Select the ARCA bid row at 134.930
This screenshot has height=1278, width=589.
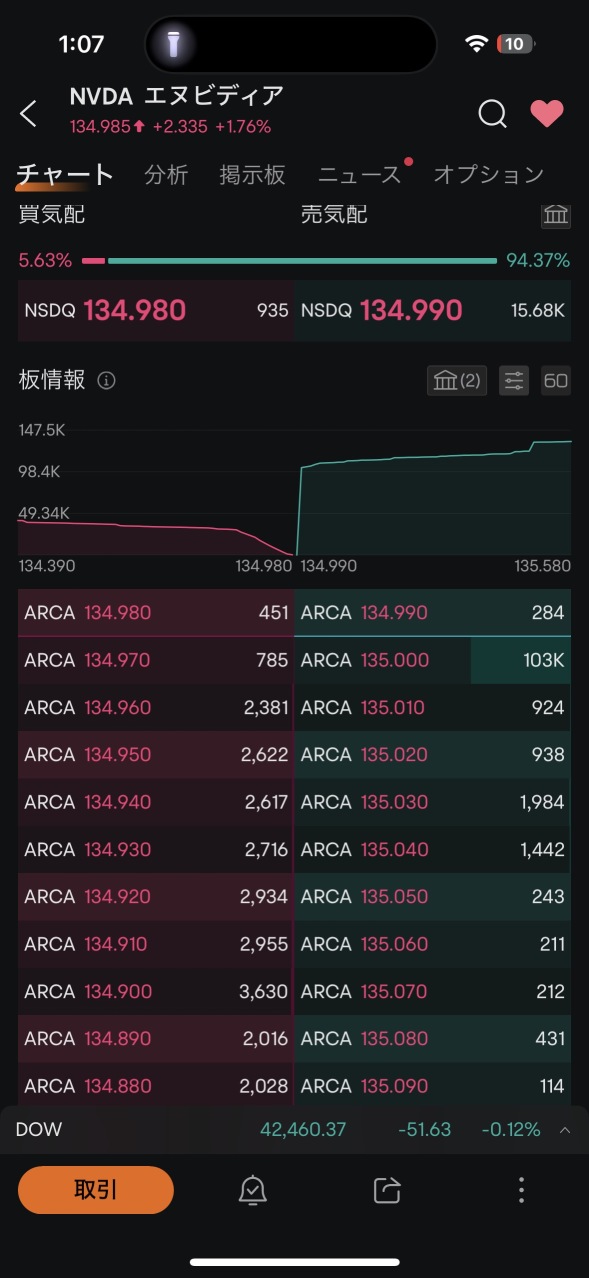(156, 849)
